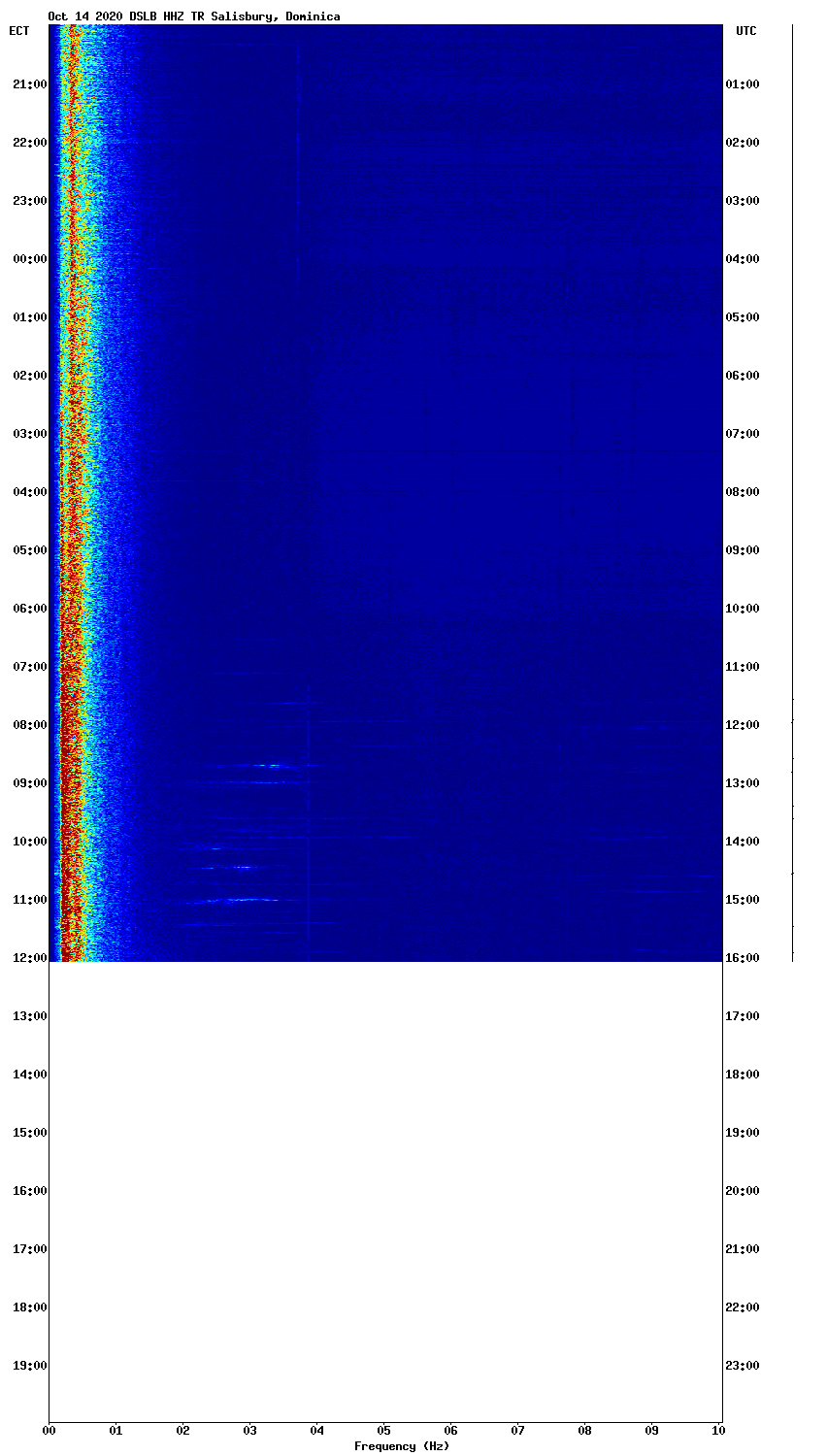Click the Frequency (Hz) axis title
827x1456 pixels.
402,1446
